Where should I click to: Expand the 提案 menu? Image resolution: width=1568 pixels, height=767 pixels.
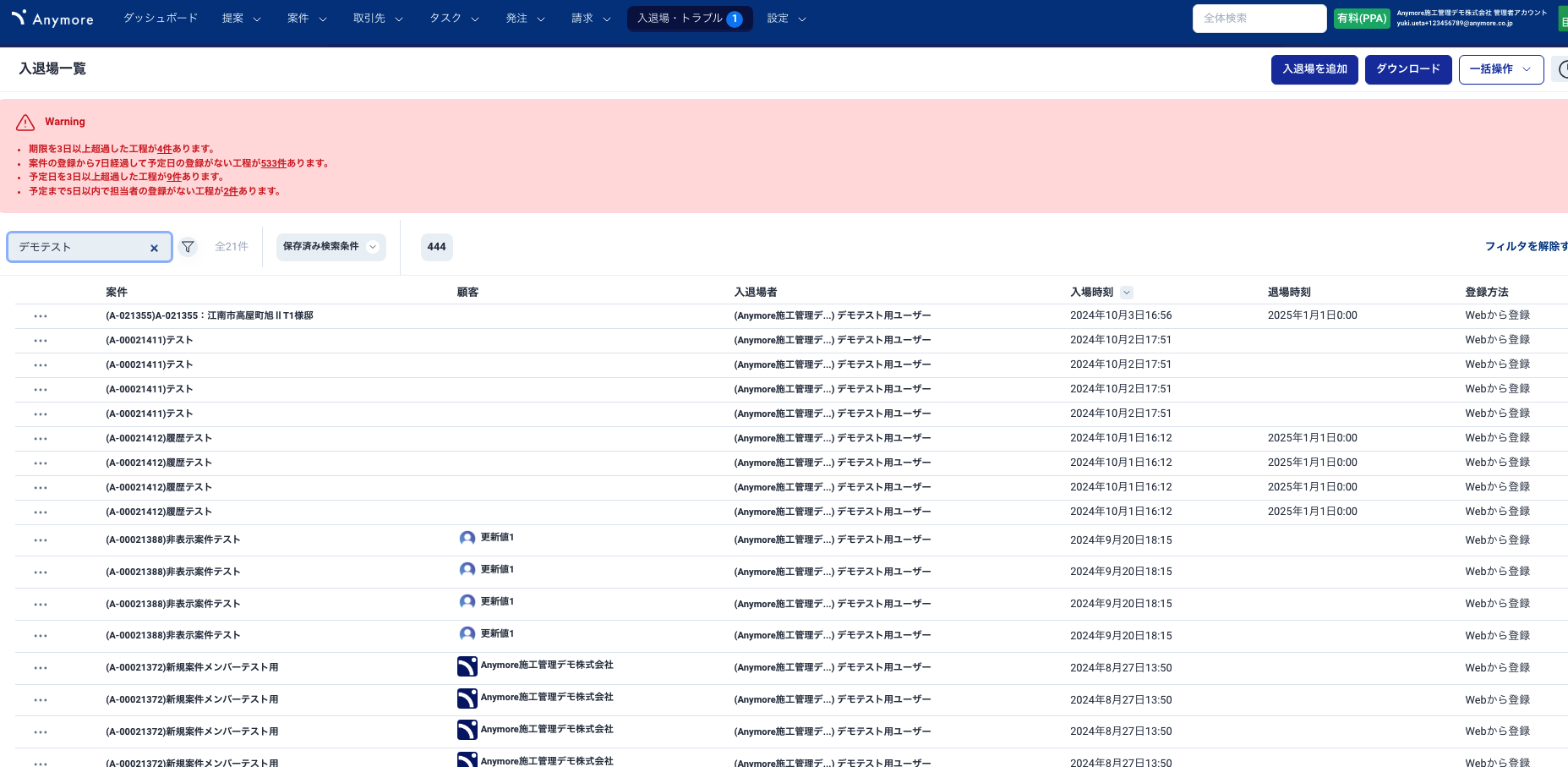click(242, 19)
